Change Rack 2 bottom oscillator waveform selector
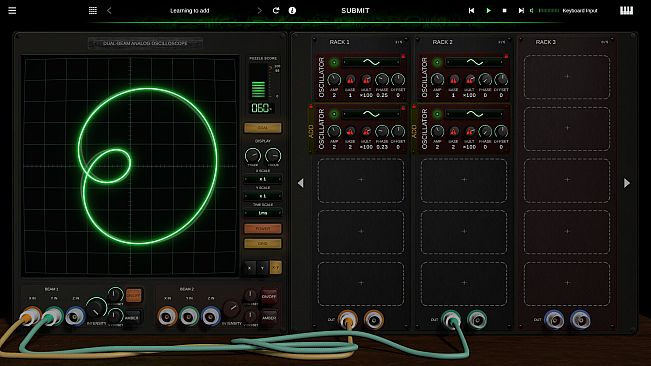 click(474, 114)
